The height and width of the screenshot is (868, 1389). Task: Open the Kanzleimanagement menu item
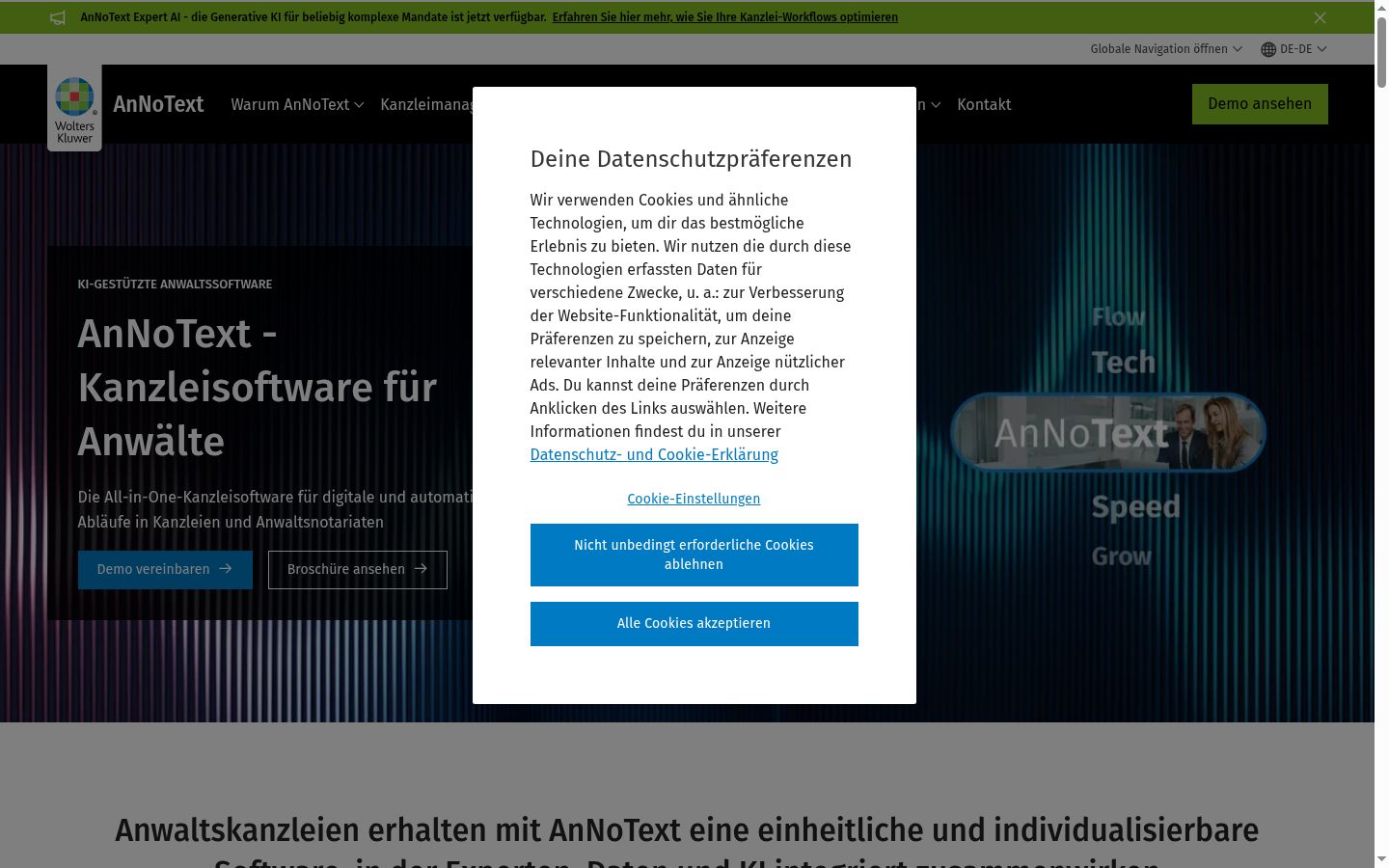coord(426,104)
